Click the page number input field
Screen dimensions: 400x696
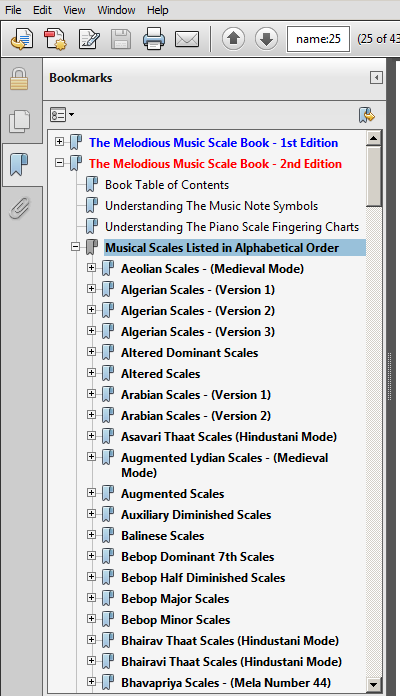coord(318,39)
